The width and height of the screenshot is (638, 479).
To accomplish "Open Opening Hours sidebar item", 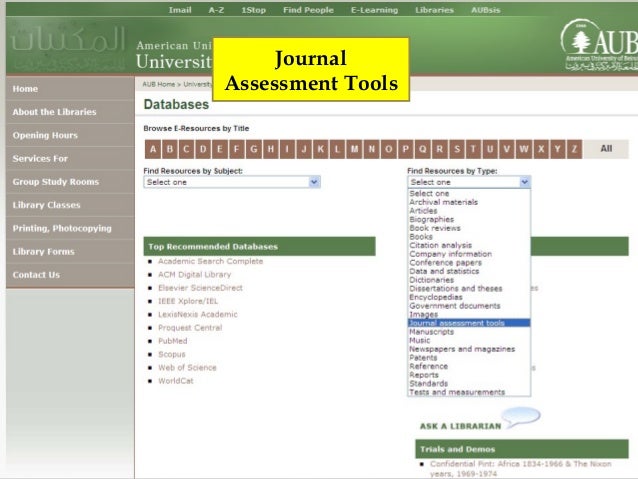I will [x=70, y=135].
